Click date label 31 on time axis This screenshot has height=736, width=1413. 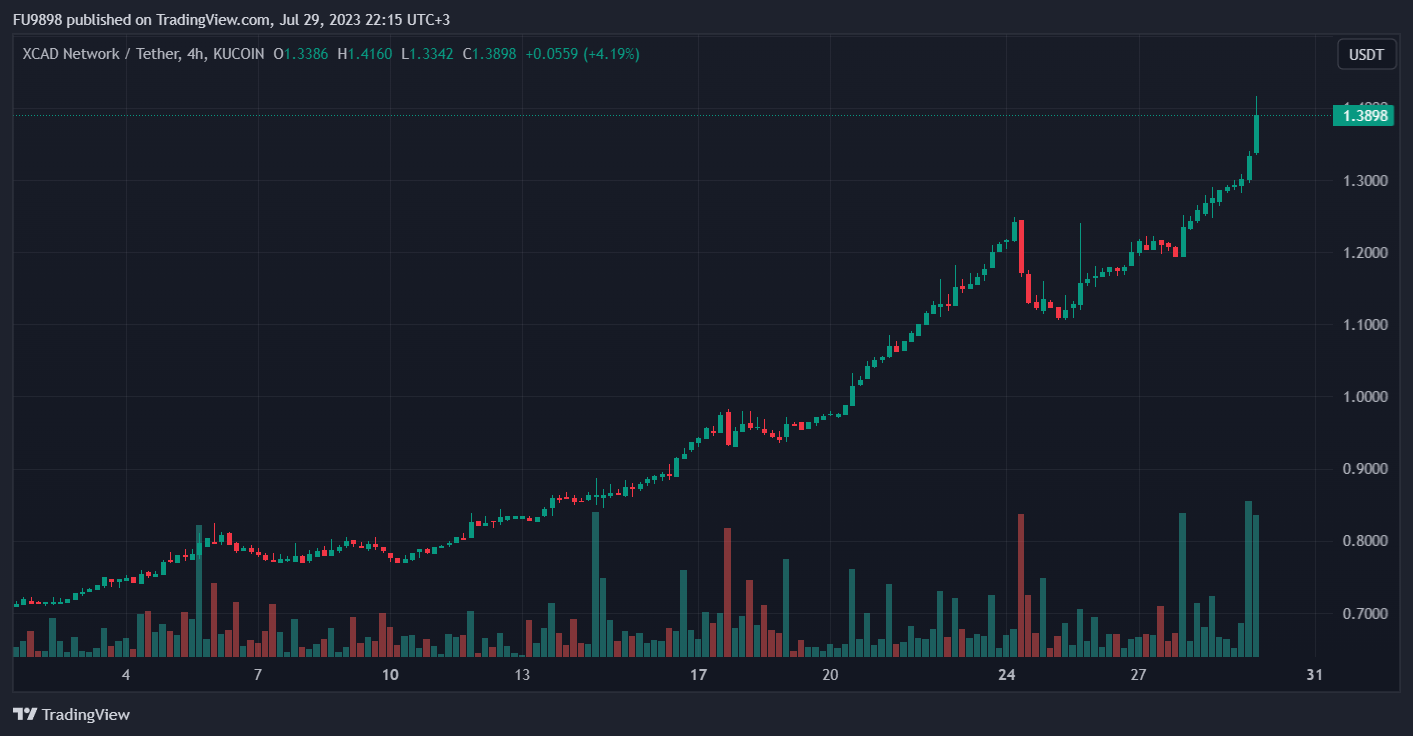1314,675
